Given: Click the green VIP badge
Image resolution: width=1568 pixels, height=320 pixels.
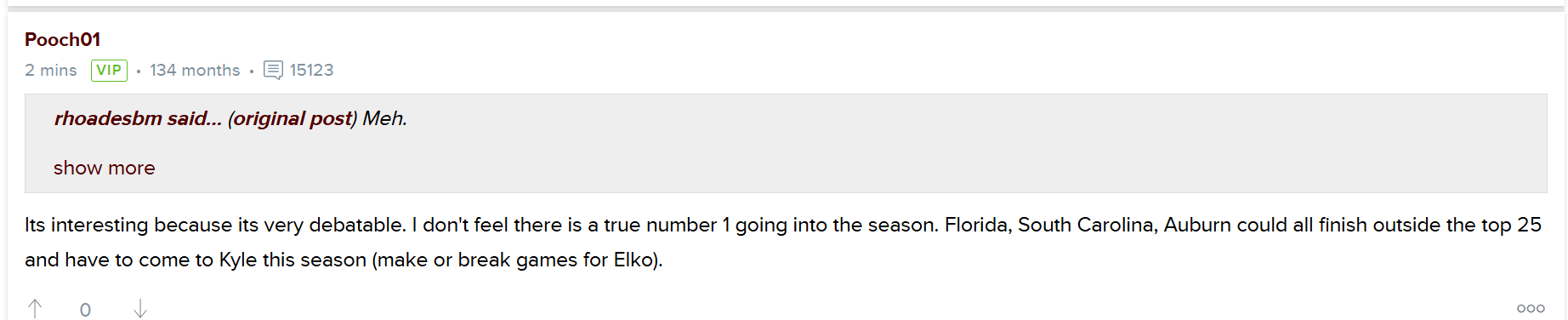Looking at the screenshot, I should (x=109, y=70).
